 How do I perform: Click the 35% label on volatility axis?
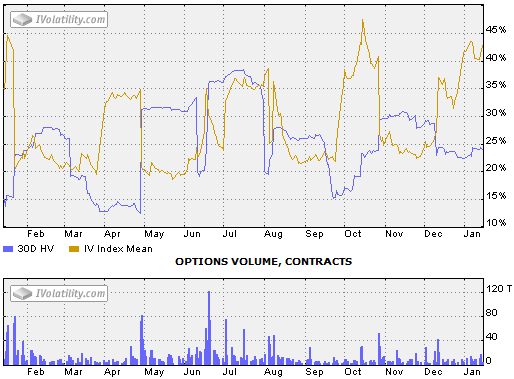click(496, 85)
